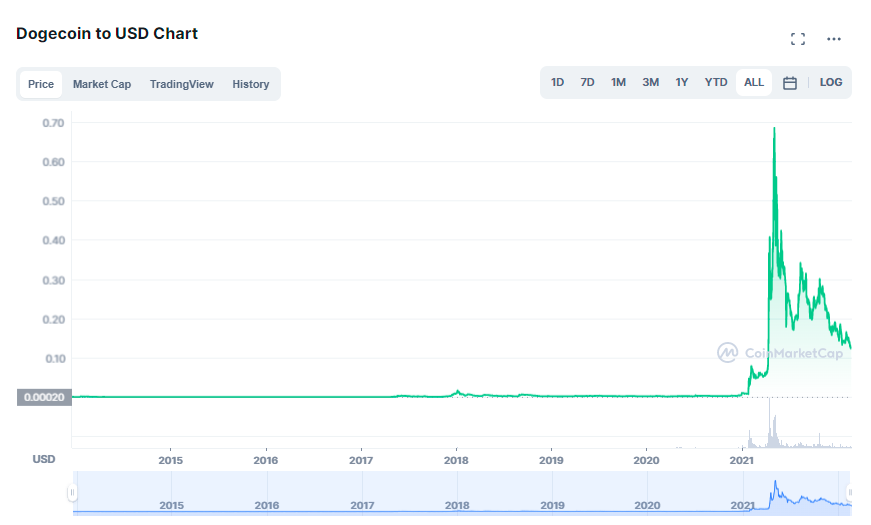
Task: Click the 2015 label on the x-axis
Action: coord(171,460)
